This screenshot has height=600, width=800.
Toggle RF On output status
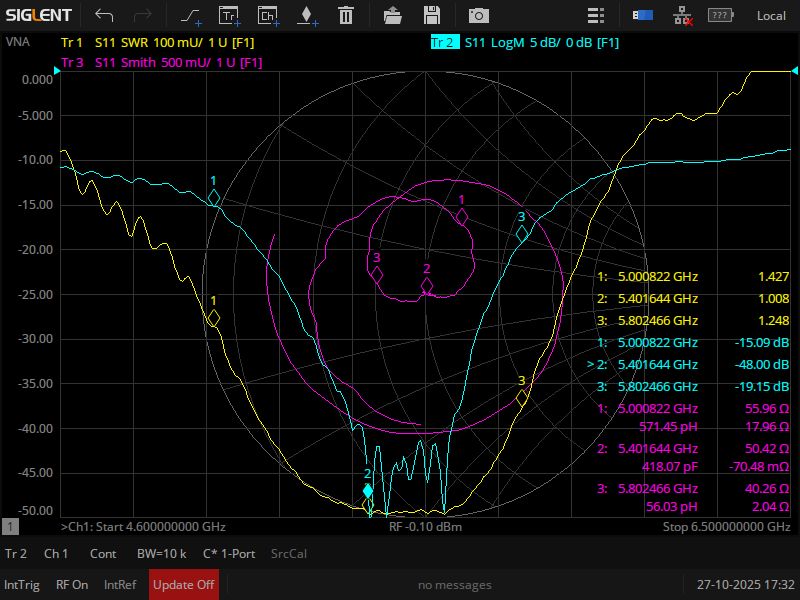72,585
